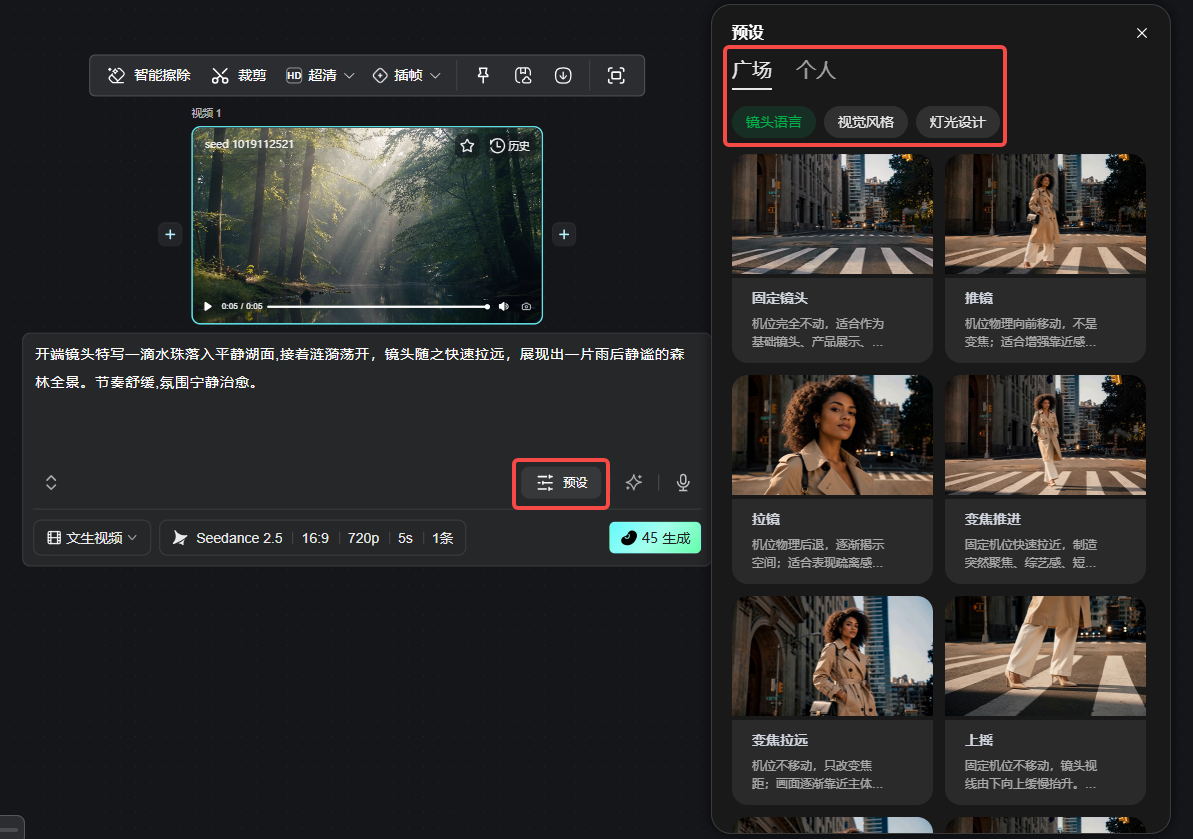This screenshot has width=1193, height=839.
Task: Click the 推镜 preset description text
Action: [1031, 332]
